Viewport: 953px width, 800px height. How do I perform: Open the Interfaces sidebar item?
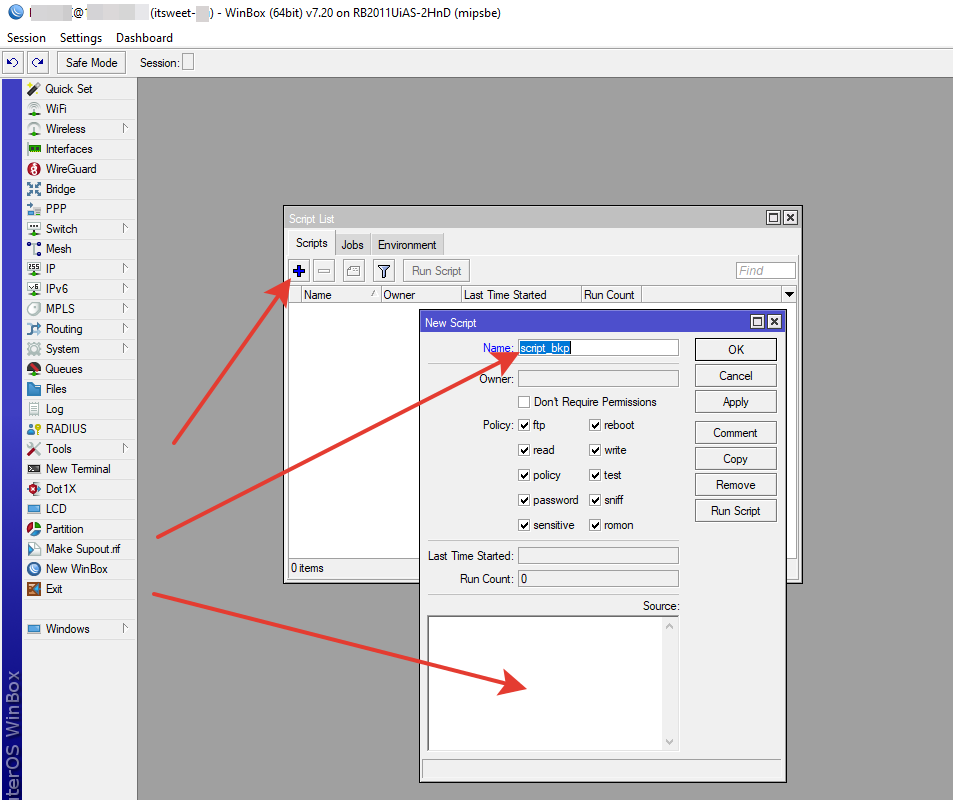tap(68, 149)
